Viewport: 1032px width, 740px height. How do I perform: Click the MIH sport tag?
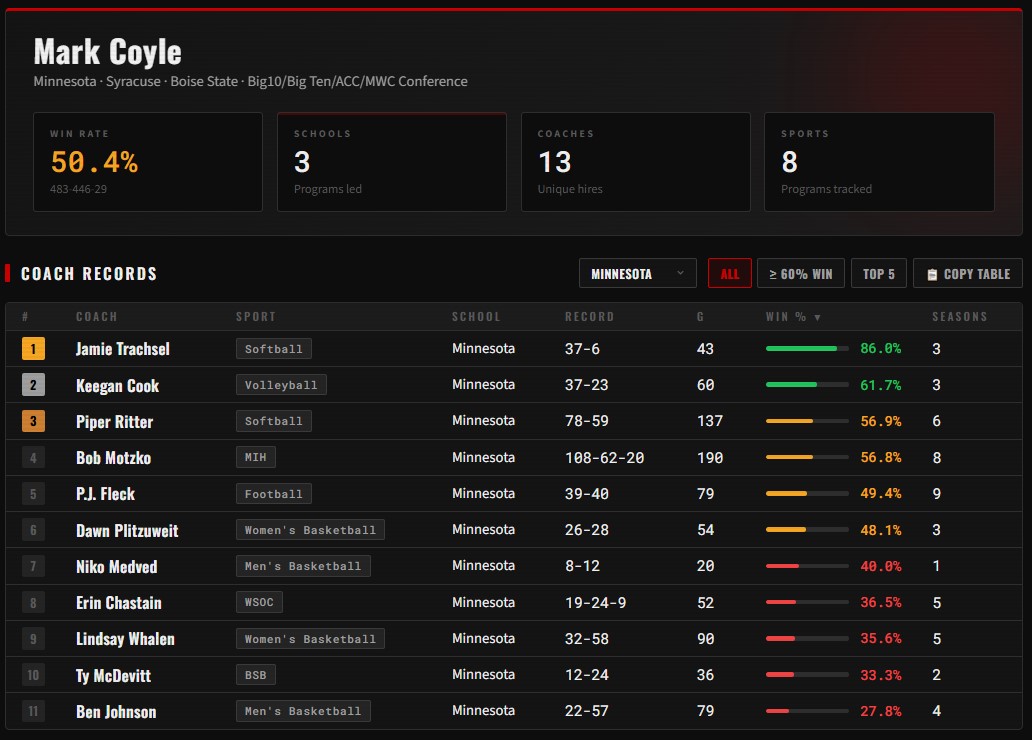pos(255,457)
